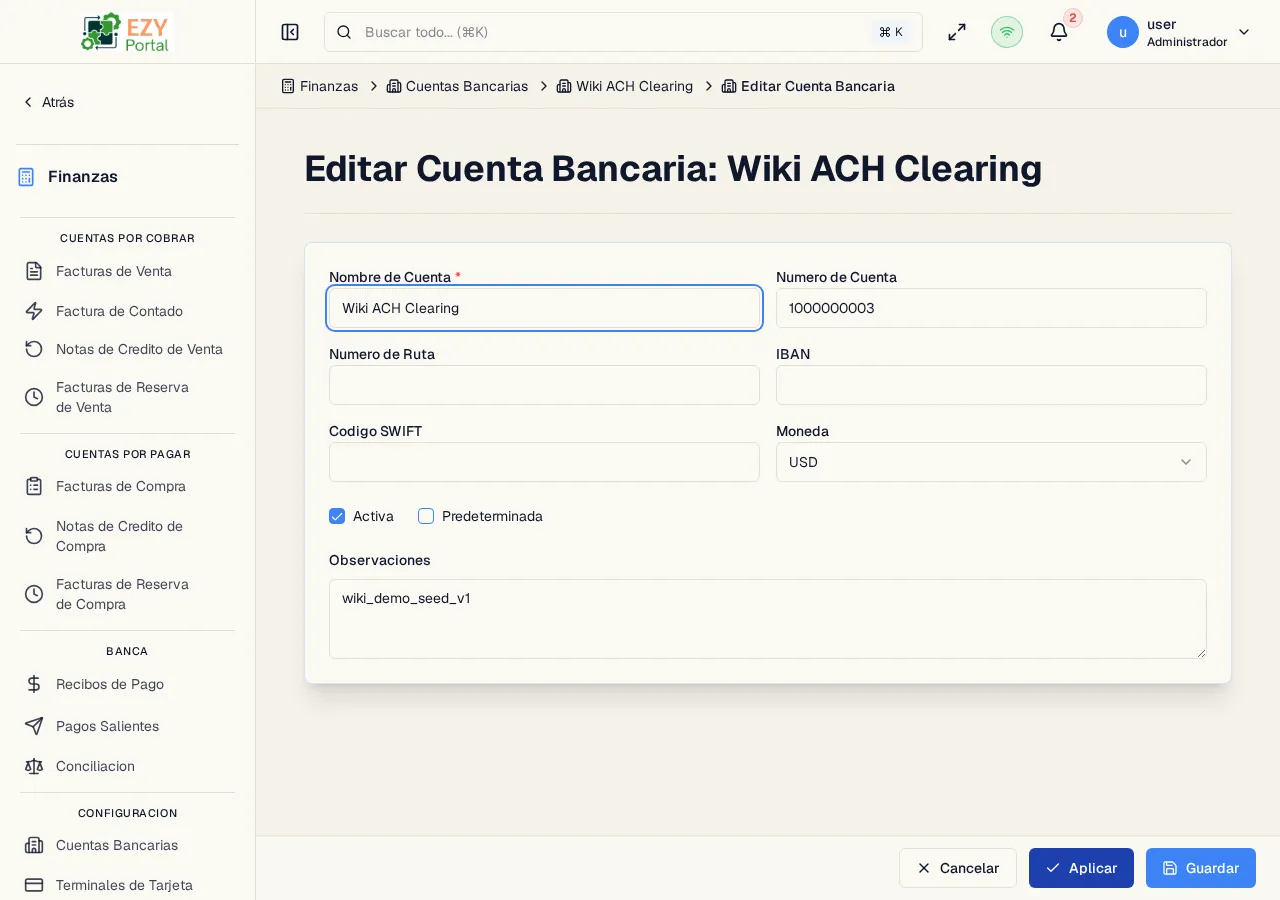The height and width of the screenshot is (900, 1280).
Task: Toggle fullscreen expand icon
Action: (957, 32)
